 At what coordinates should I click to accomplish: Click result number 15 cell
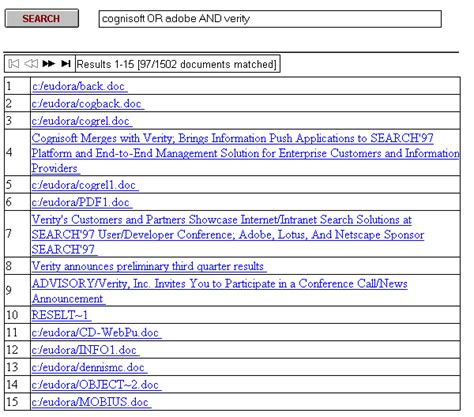(x=17, y=402)
